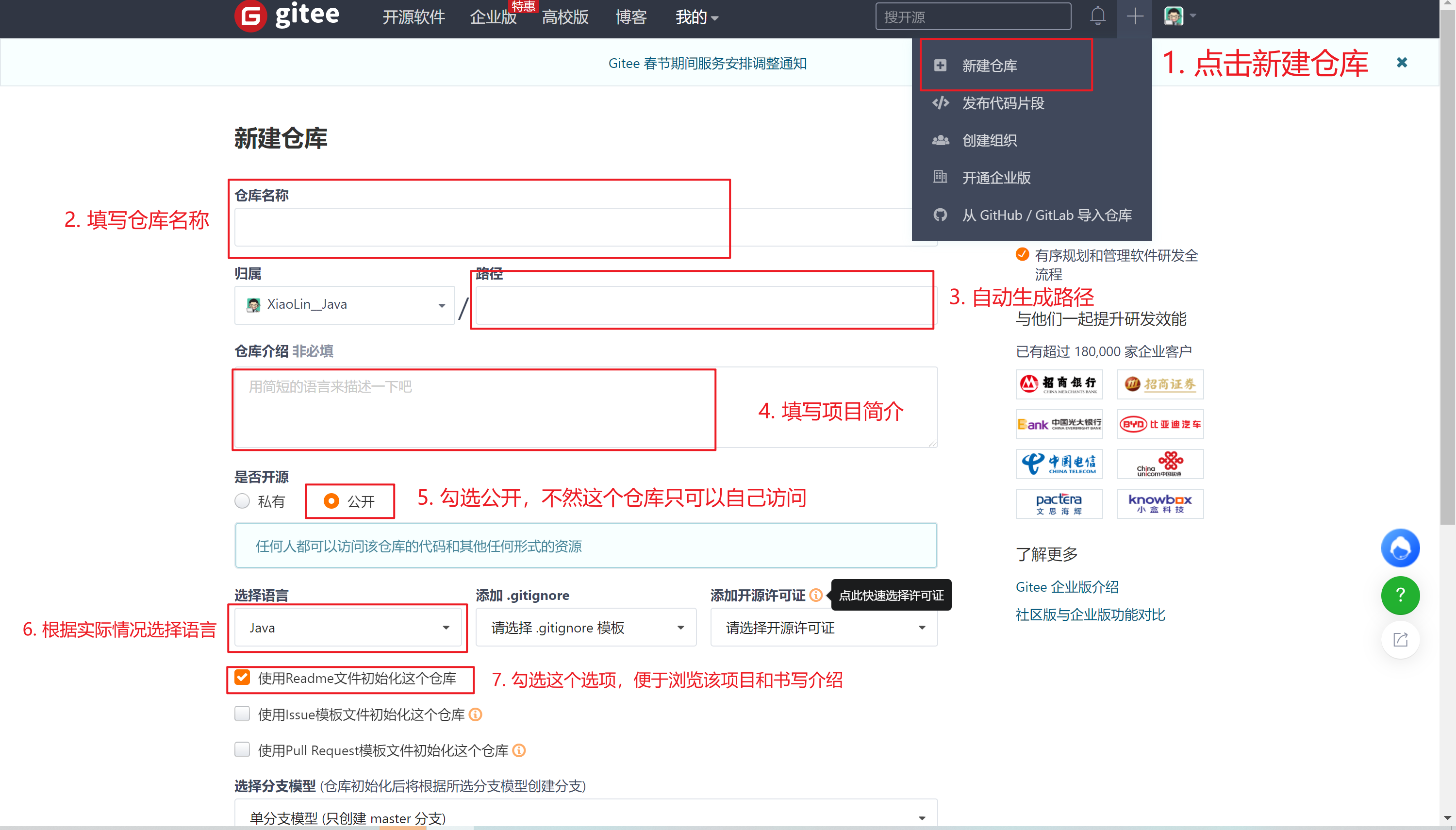This screenshot has height=830, width=1456.
Task: Click the blue customer service chat icon
Action: [x=1401, y=548]
